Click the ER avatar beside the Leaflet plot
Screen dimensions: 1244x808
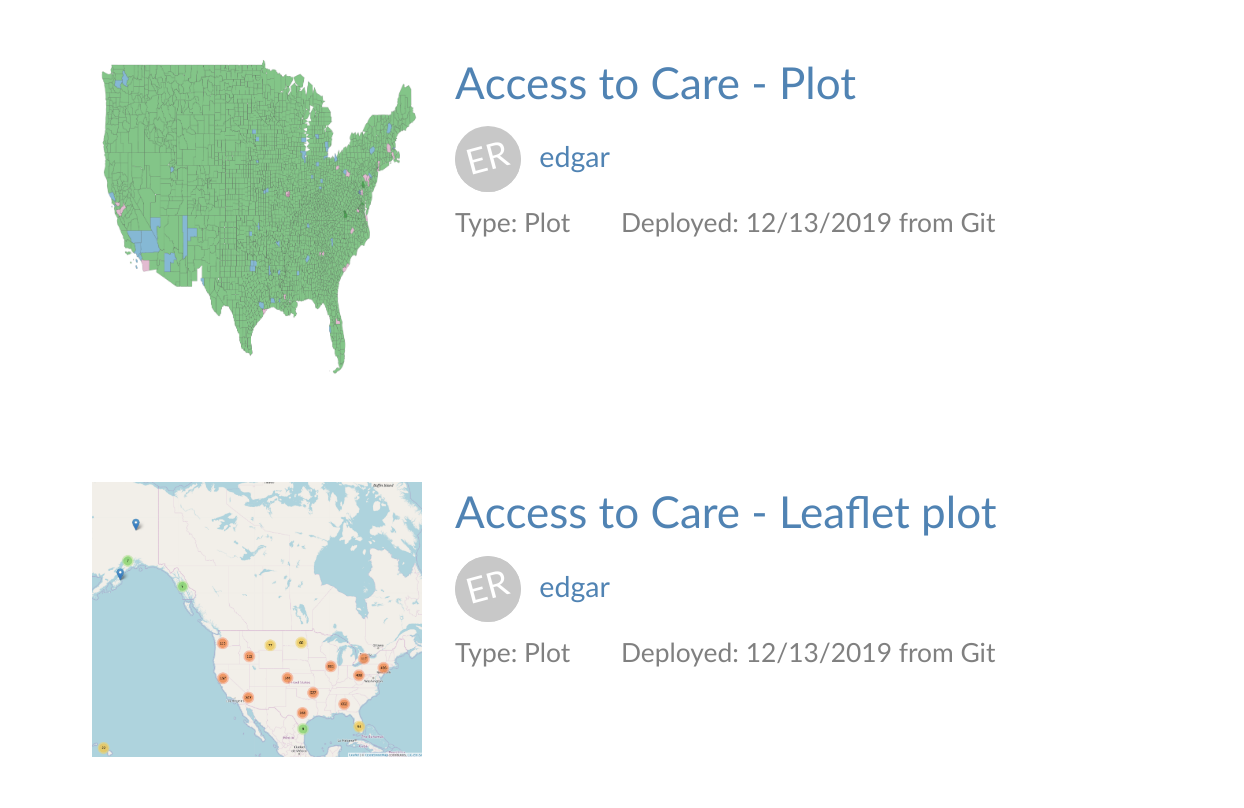[488, 588]
